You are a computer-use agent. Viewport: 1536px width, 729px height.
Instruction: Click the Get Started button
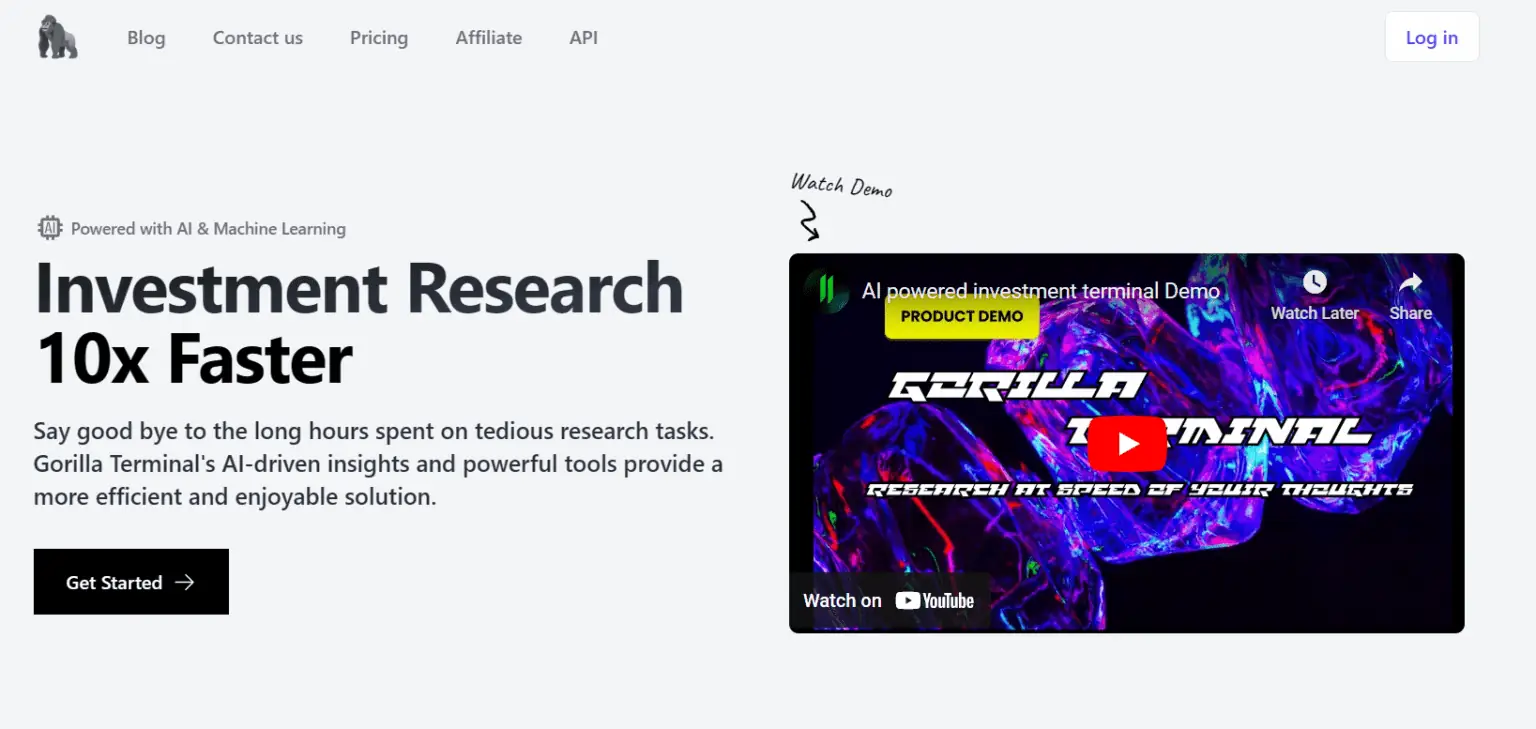point(131,582)
